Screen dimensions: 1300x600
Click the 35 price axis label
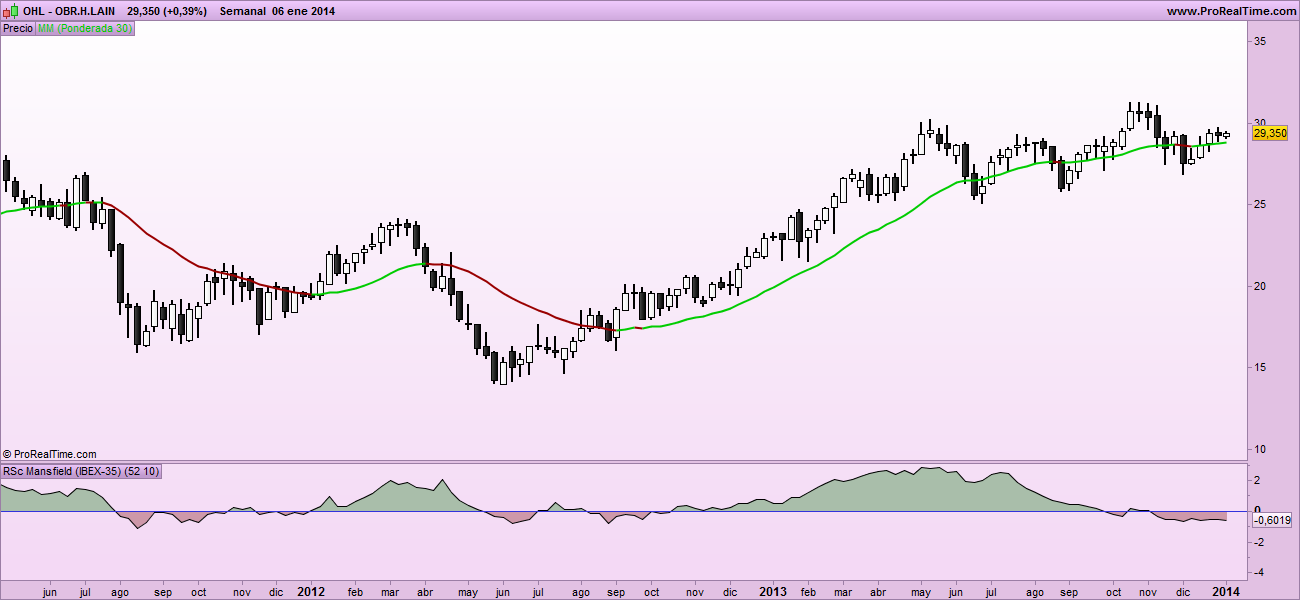[1261, 41]
